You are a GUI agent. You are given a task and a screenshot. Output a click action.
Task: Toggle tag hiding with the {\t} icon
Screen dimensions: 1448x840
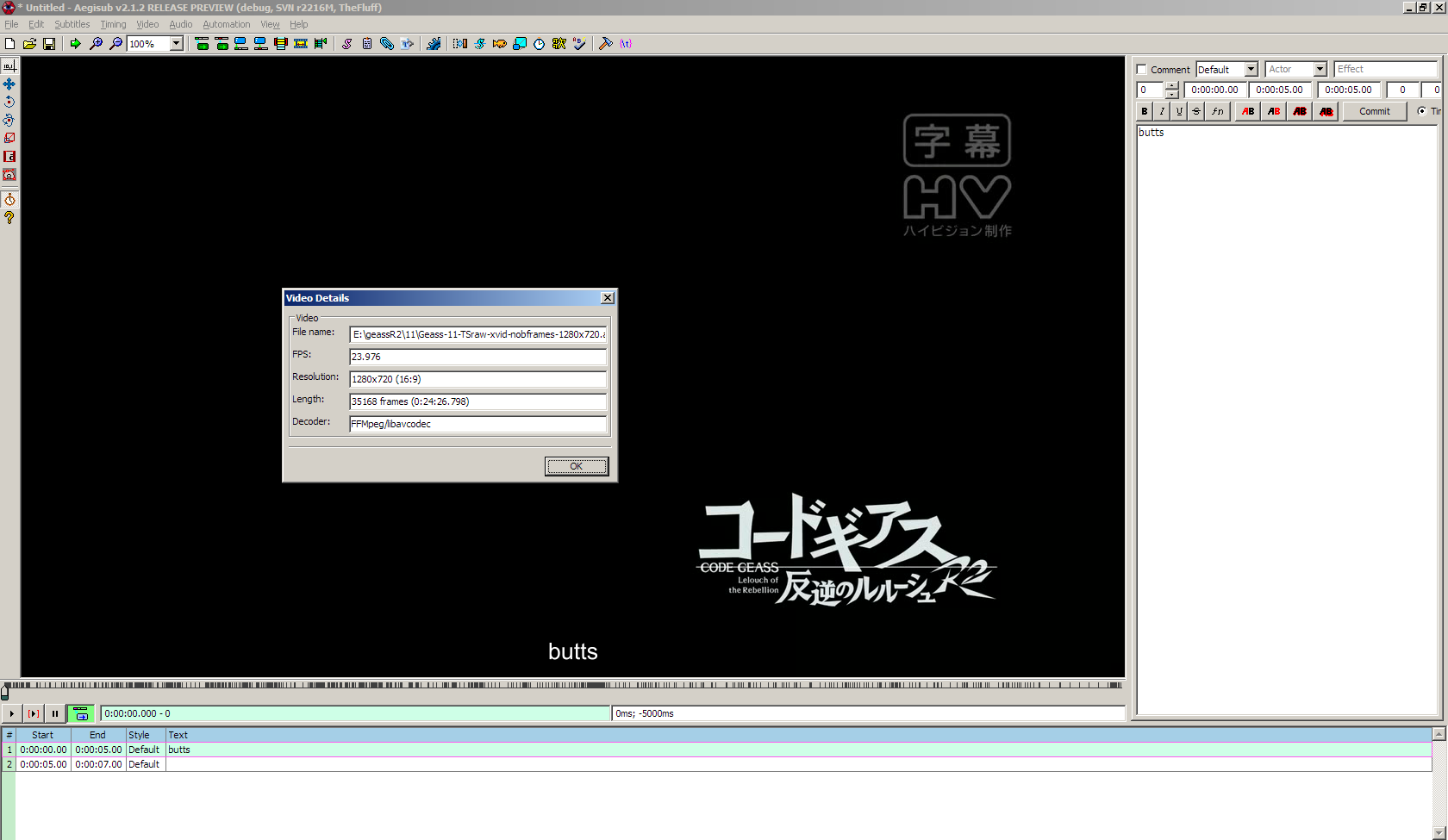point(626,44)
